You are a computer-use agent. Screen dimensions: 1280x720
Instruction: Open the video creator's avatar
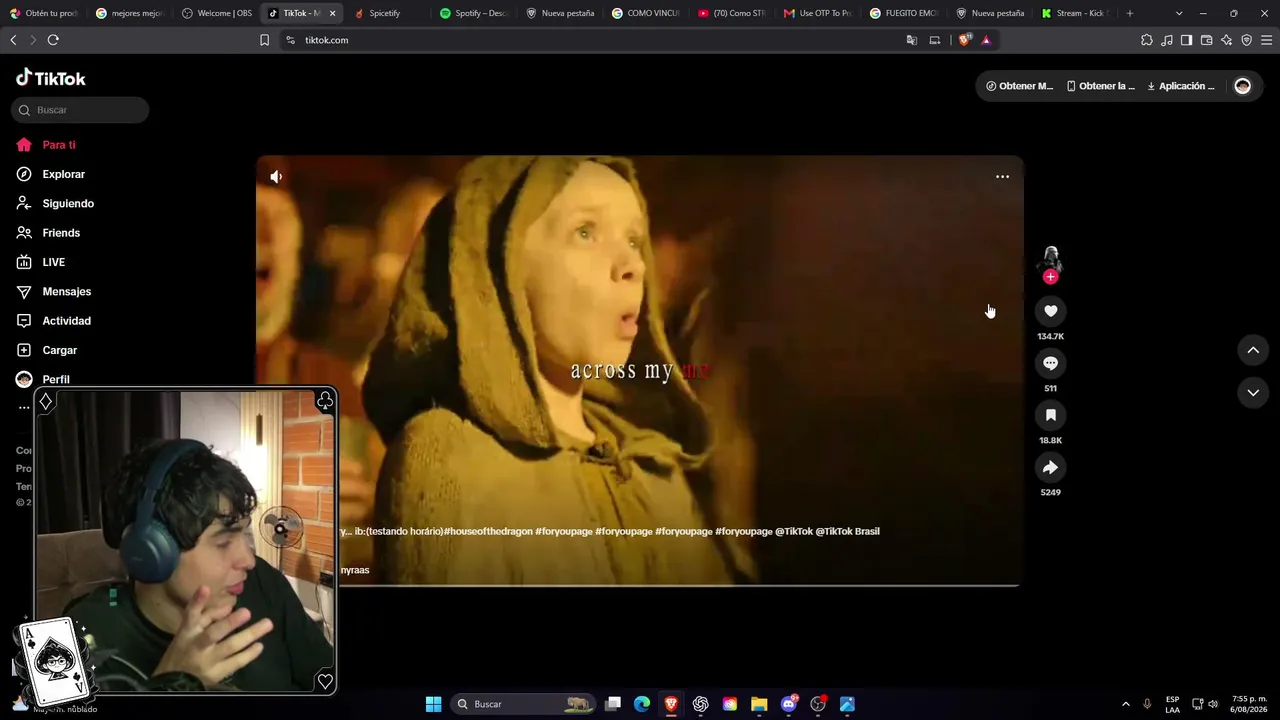(x=1050, y=259)
